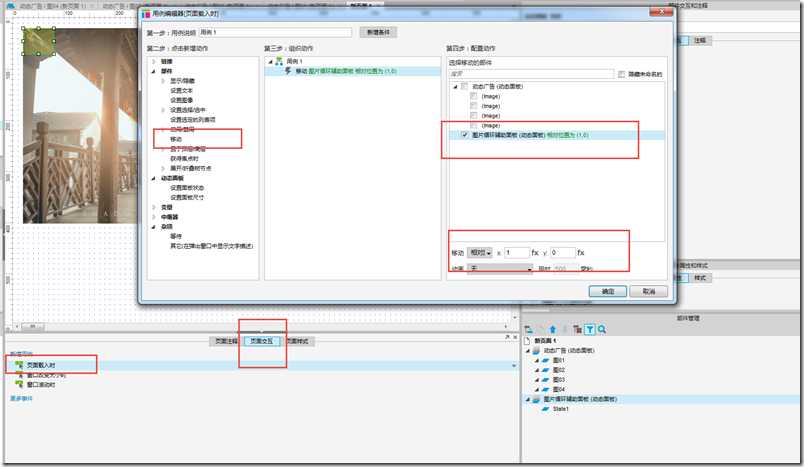
Task: Select the green widget on the canvas
Action: [38, 42]
